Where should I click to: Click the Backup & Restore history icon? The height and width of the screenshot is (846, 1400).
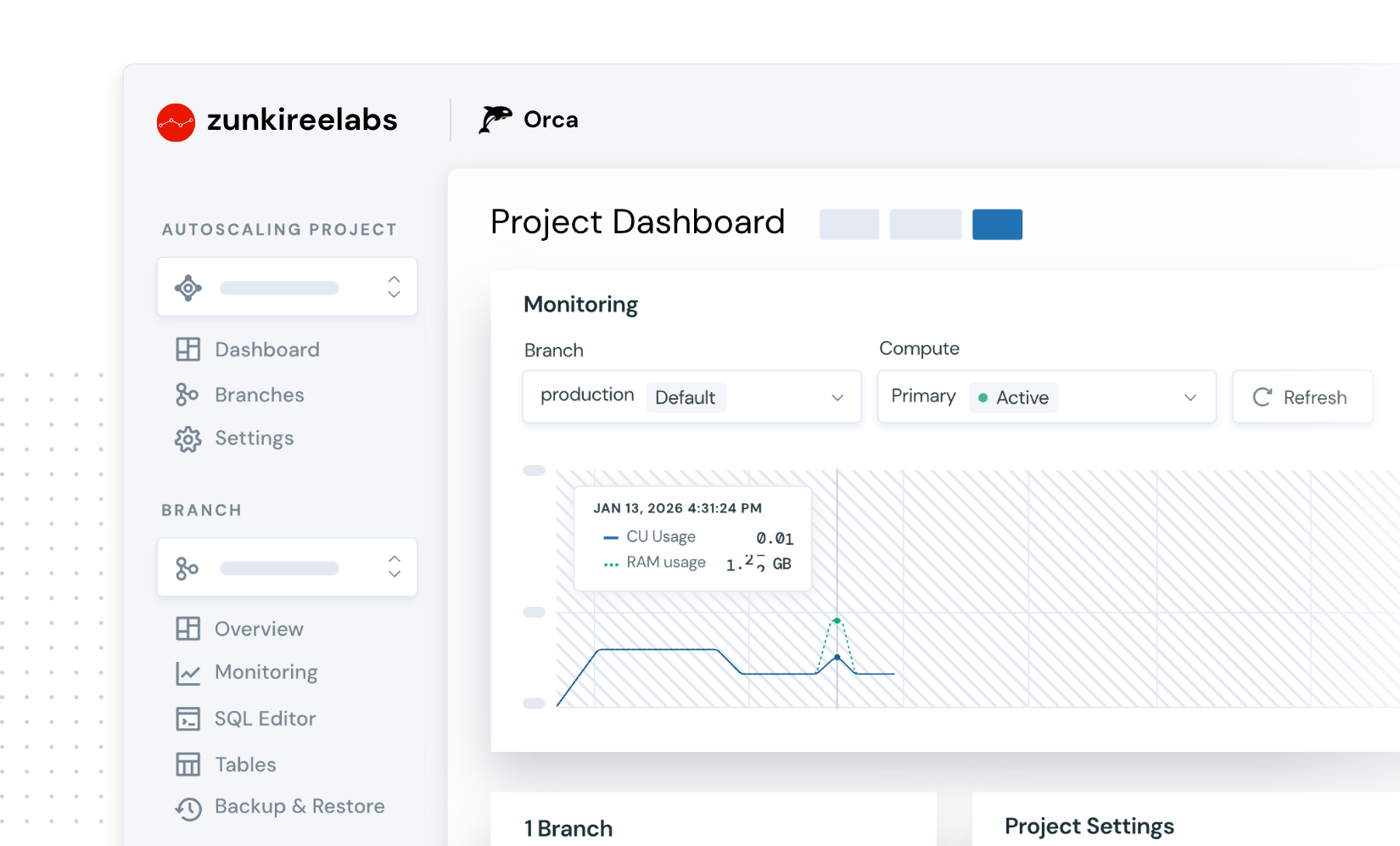tap(187, 808)
